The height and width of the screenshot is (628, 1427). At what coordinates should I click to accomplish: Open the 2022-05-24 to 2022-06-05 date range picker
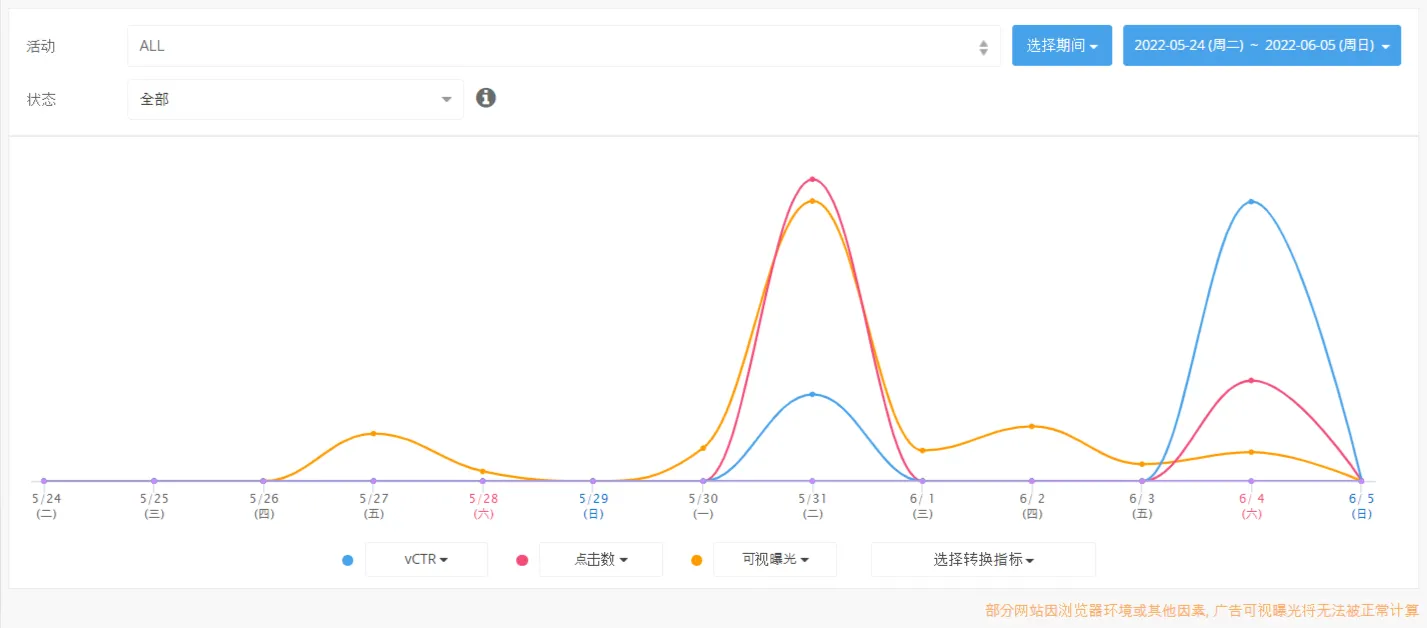[x=1262, y=46]
